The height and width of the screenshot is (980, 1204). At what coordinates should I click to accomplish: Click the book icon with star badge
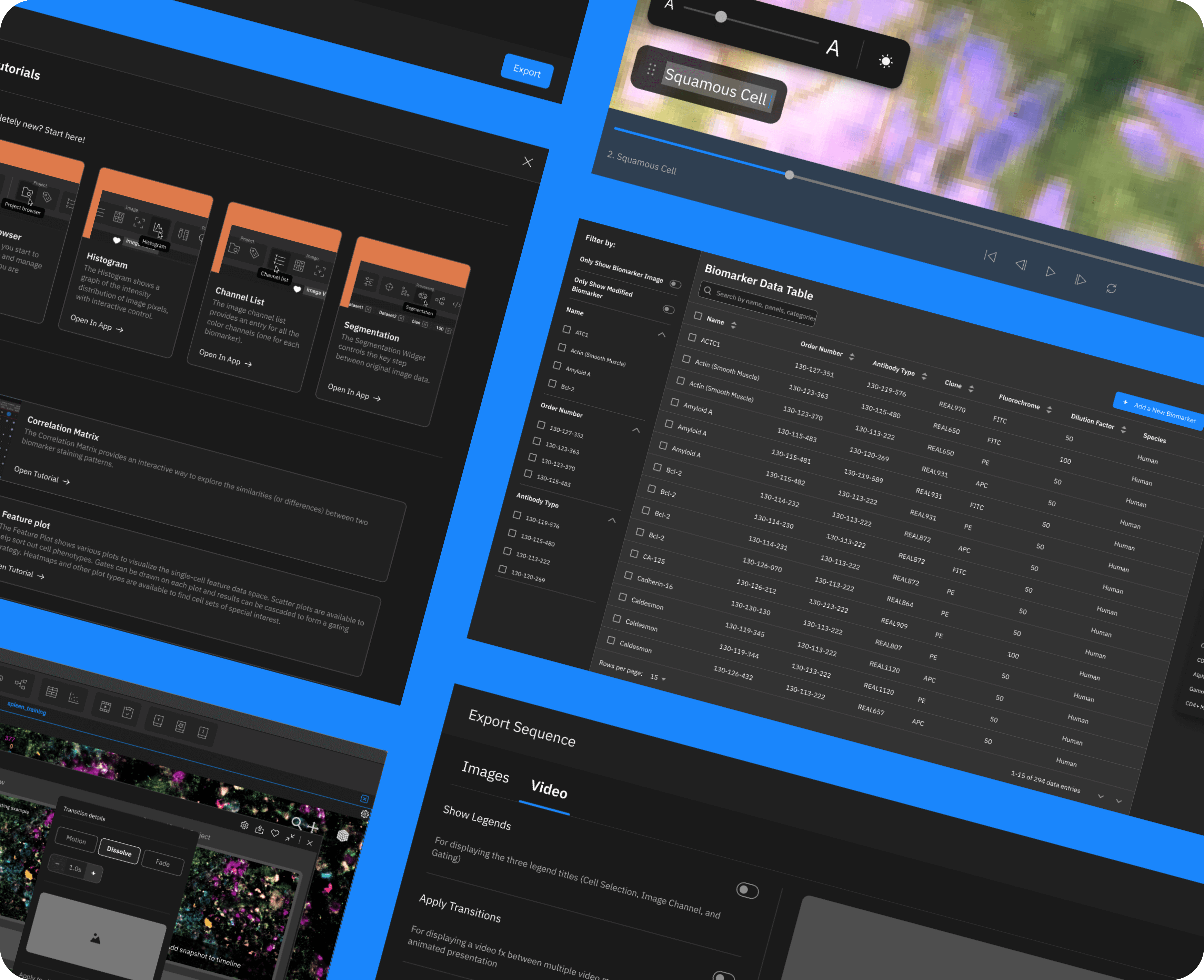point(180,727)
